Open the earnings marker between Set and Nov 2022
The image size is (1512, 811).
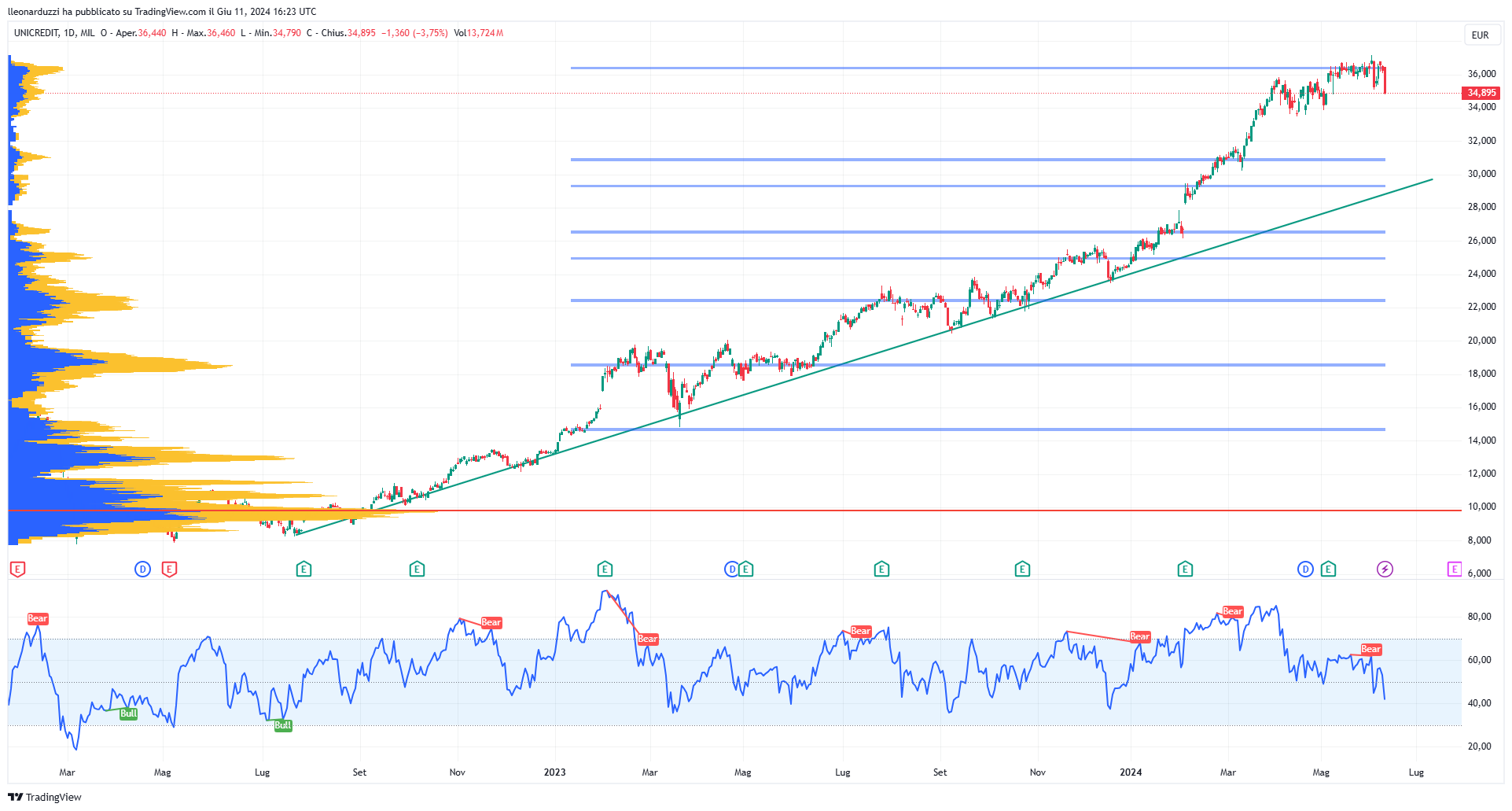pos(417,569)
